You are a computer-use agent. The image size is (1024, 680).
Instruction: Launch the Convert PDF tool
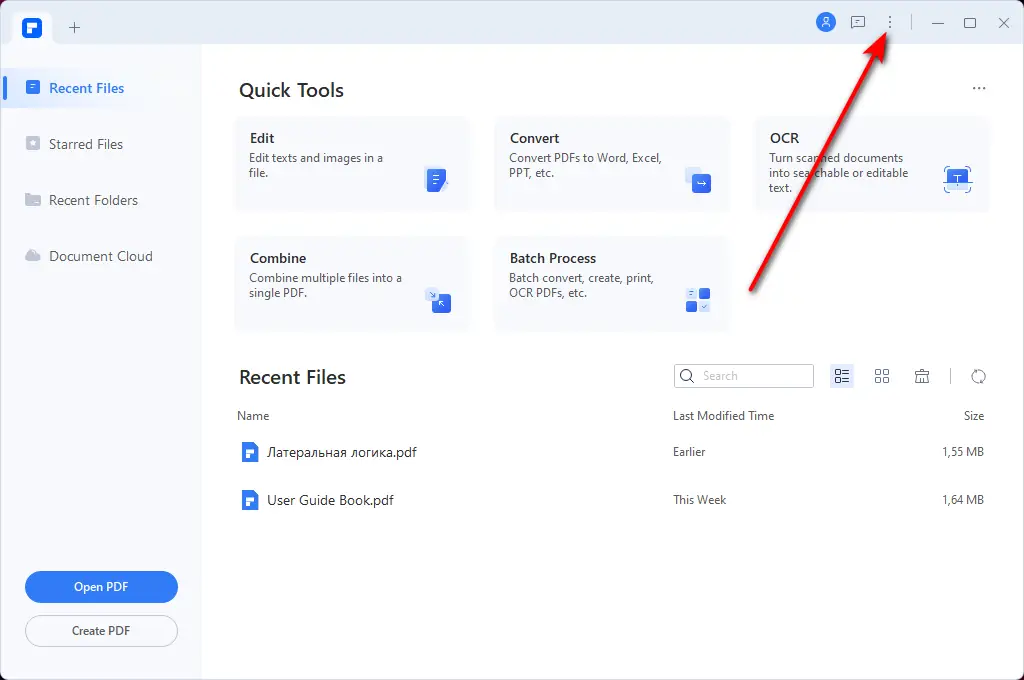point(611,164)
